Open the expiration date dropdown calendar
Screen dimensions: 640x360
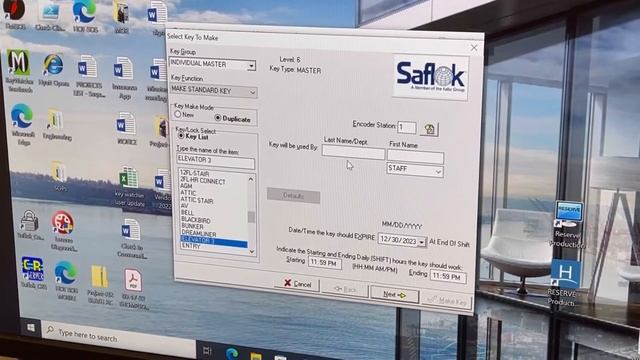[x=422, y=242]
